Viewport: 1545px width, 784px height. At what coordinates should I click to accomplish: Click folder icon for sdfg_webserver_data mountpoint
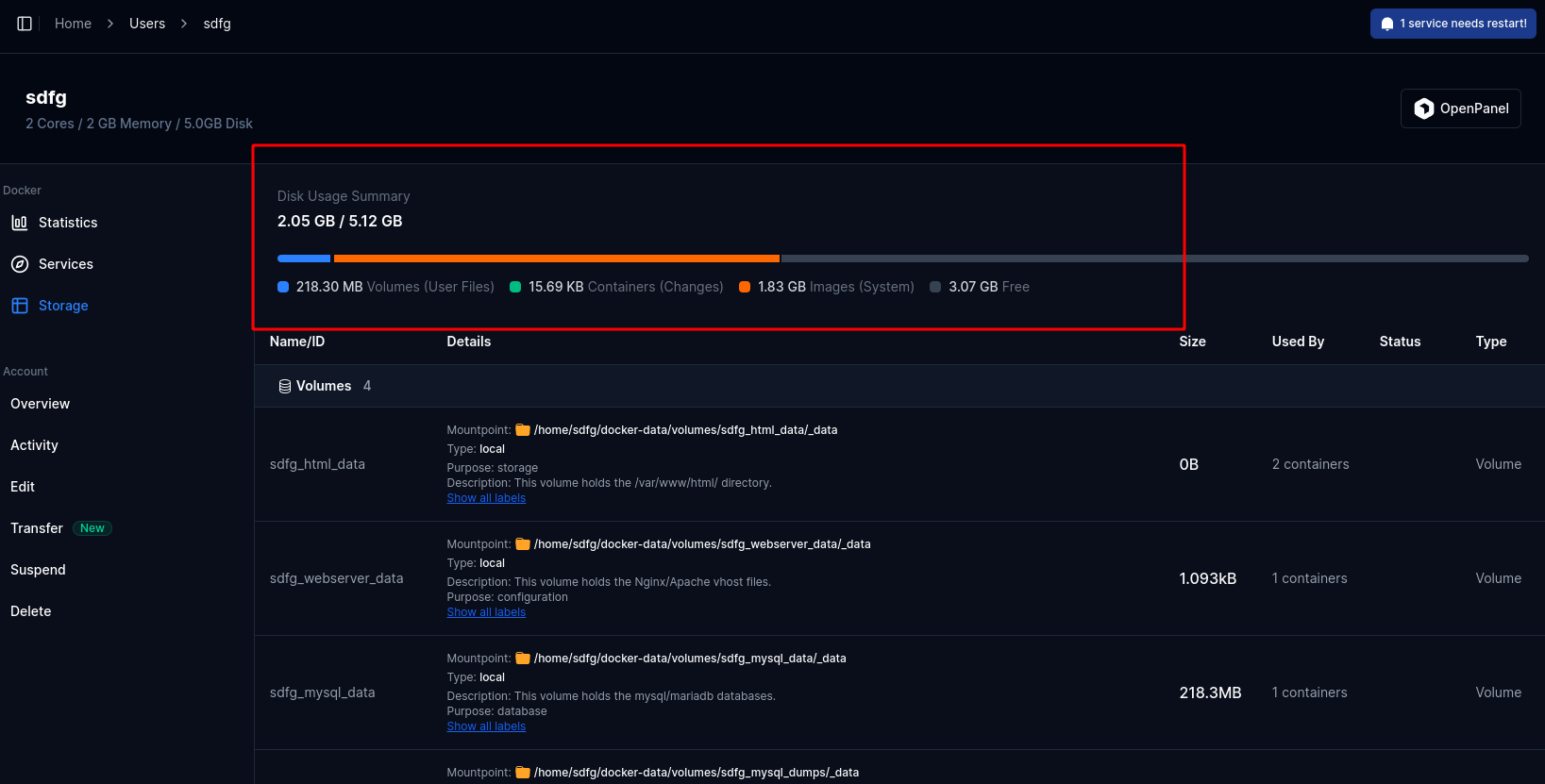(x=522, y=544)
